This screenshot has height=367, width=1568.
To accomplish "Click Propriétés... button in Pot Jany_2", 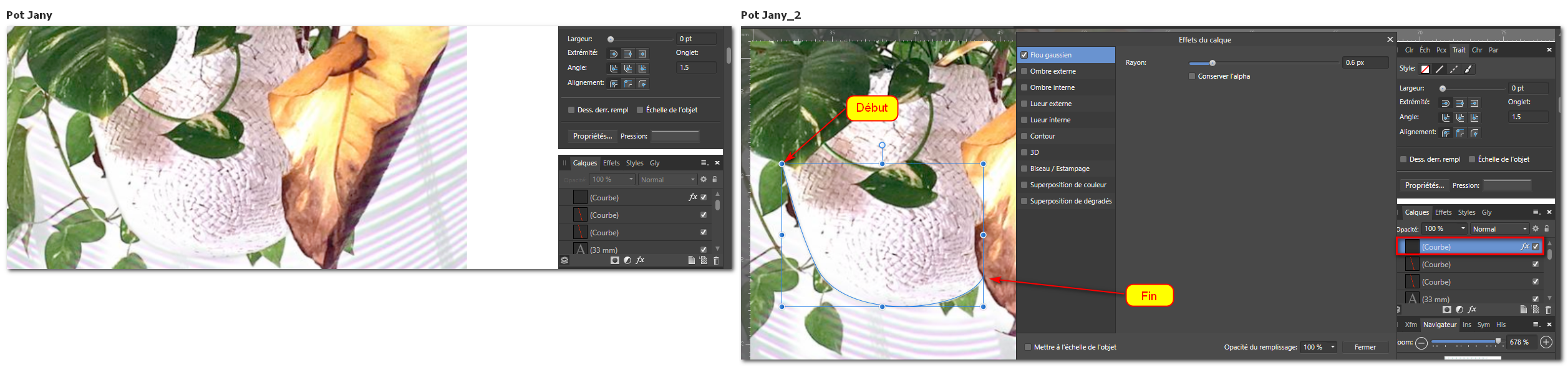I will click(1424, 185).
